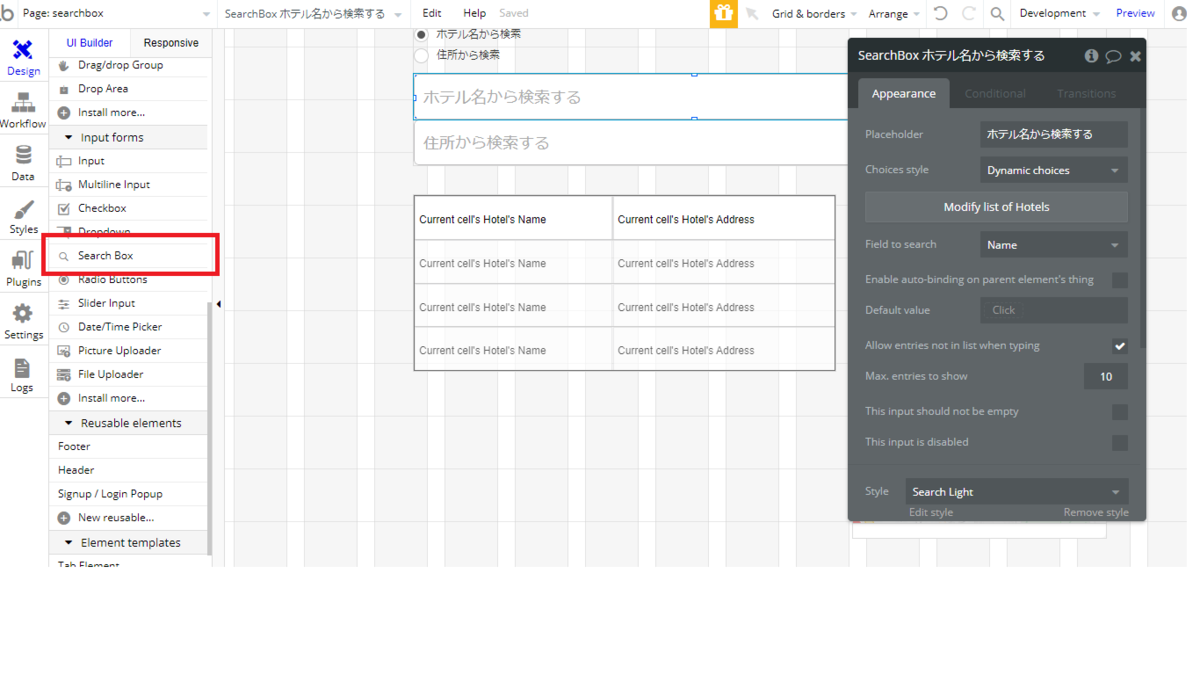Click the Default value field
Viewport: 1200px width, 675px height.
pos(1053,311)
